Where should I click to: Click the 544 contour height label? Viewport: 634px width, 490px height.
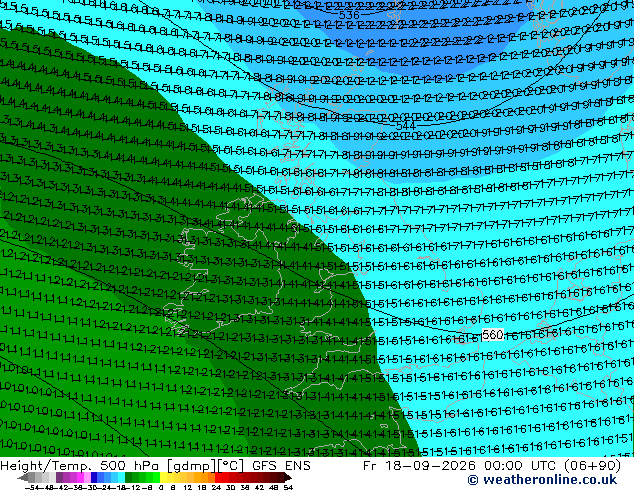(x=405, y=126)
